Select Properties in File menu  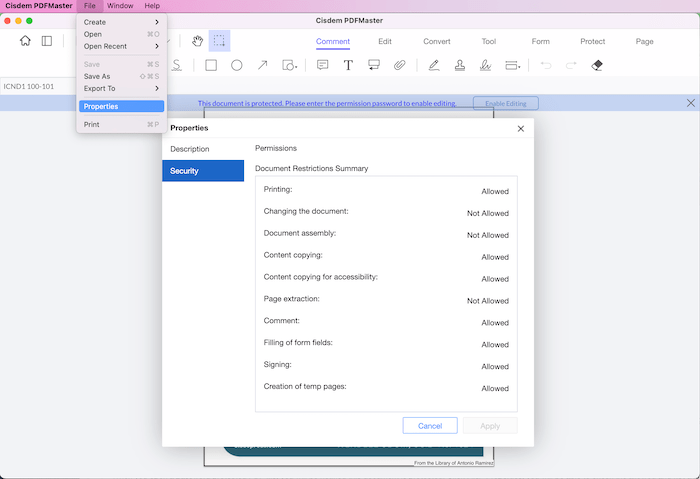[121, 106]
